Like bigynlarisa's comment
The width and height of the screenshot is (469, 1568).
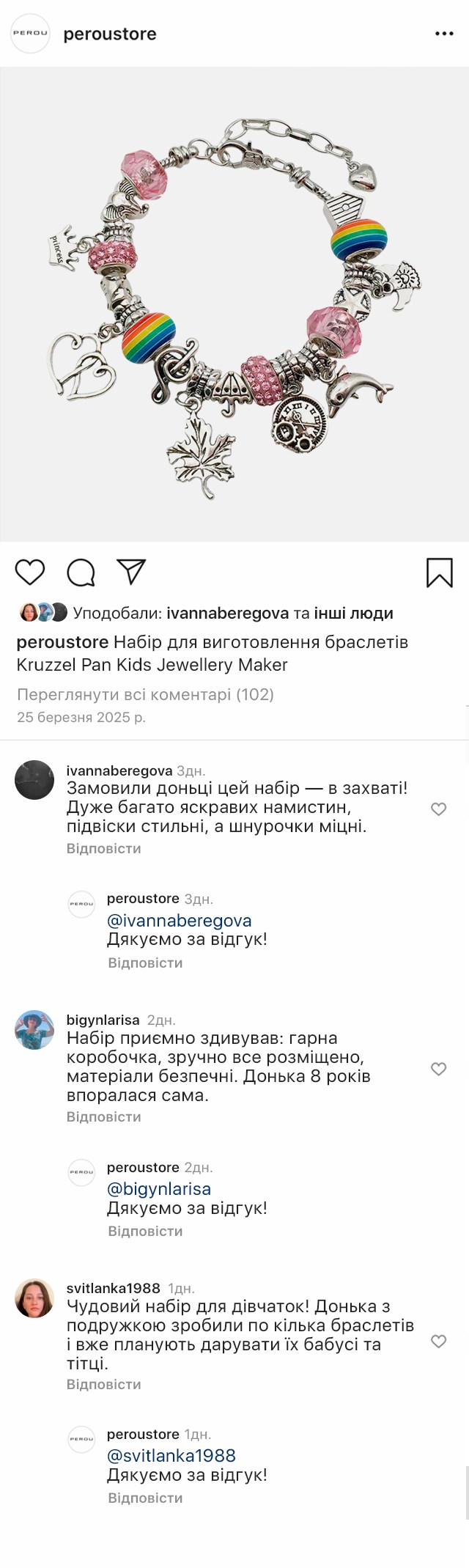pos(438,1069)
